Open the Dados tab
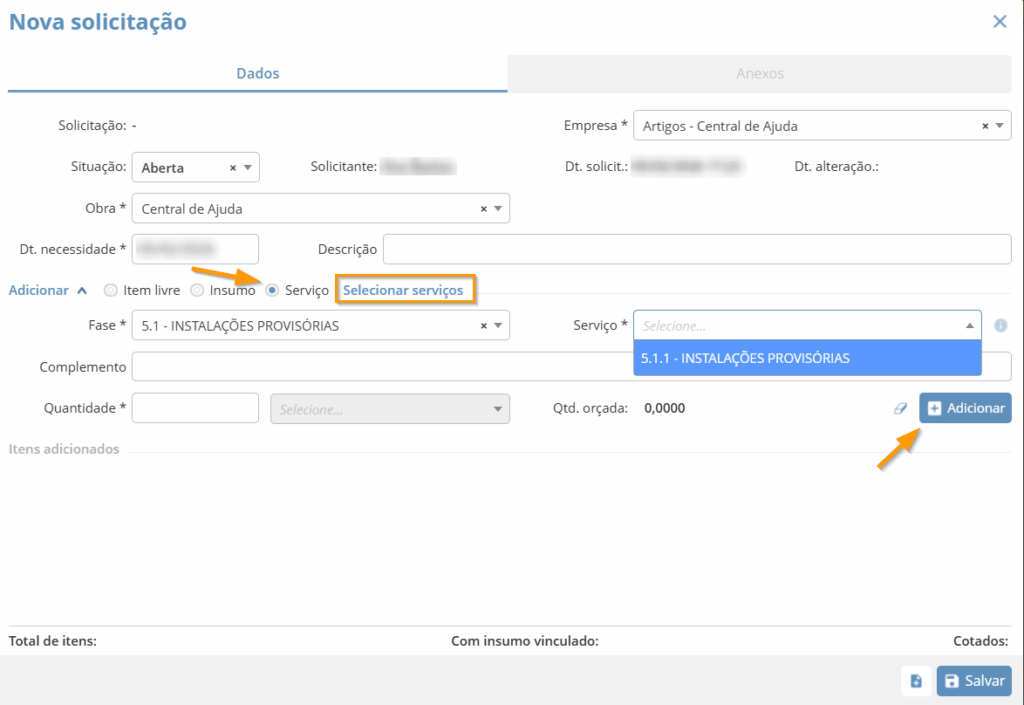The width and height of the screenshot is (1024, 705). [257, 74]
